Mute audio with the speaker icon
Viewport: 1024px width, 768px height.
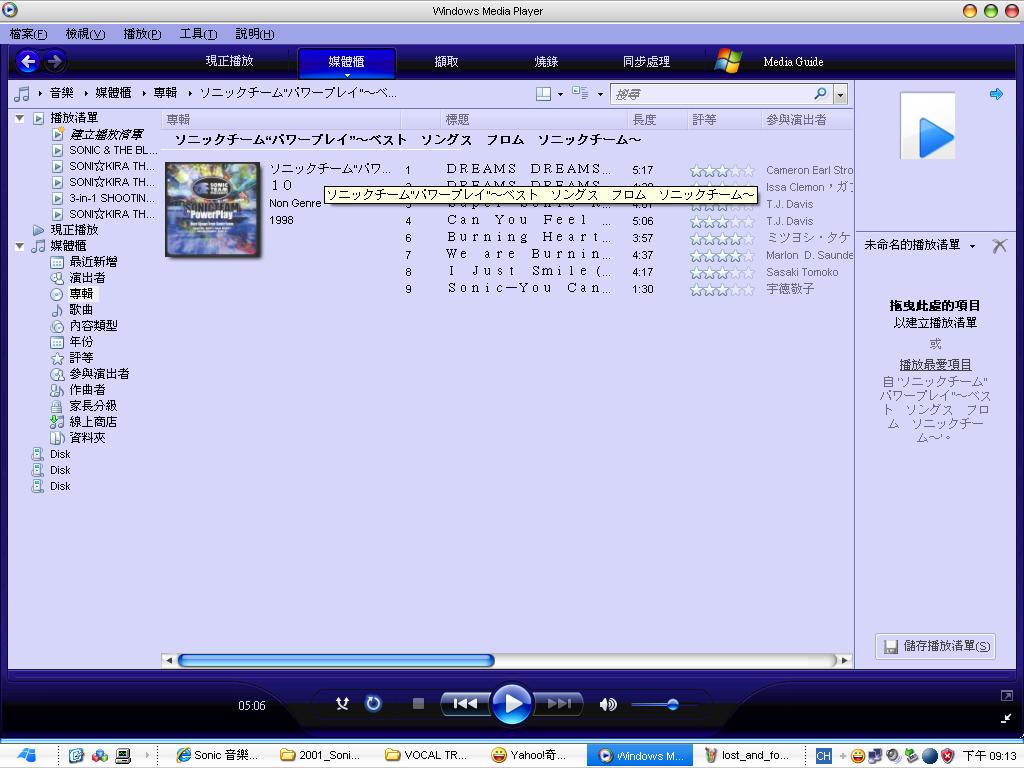608,704
